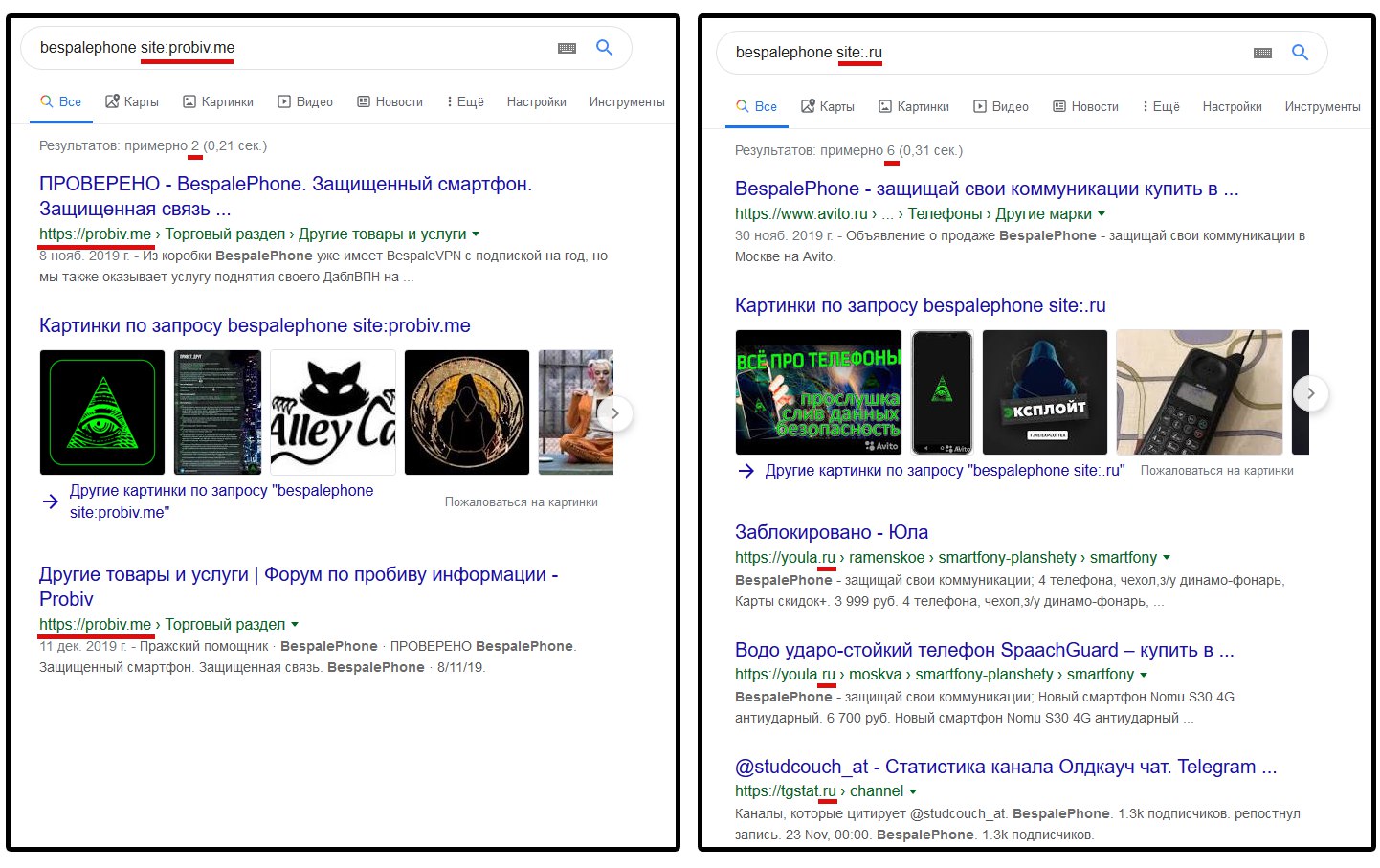The image size is (1380, 868).
Task: Open Инструменты in the right search window
Action: tap(1323, 106)
